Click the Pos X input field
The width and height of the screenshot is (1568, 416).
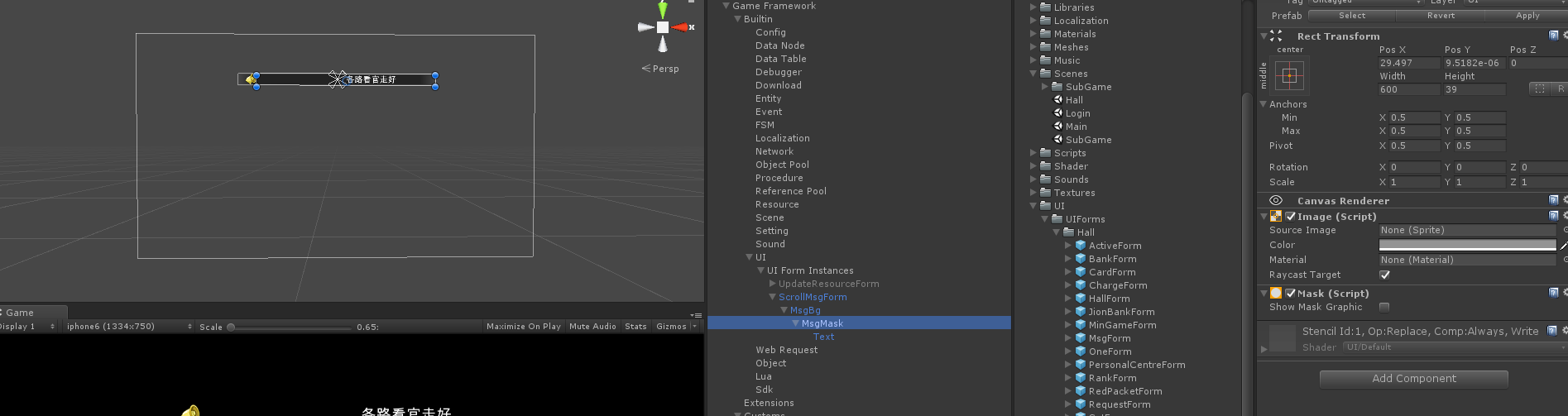tap(1408, 63)
